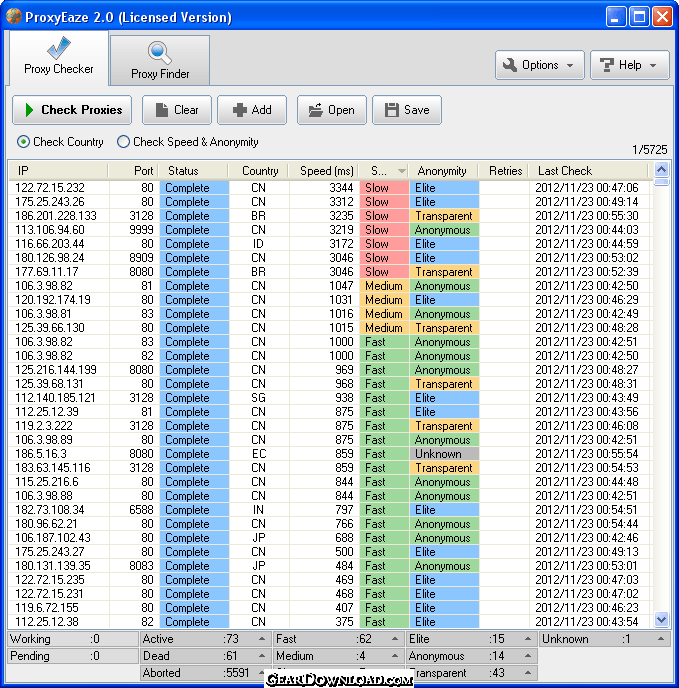The width and height of the screenshot is (679, 688).
Task: Switch to the Proxy Checker tab
Action: point(59,57)
